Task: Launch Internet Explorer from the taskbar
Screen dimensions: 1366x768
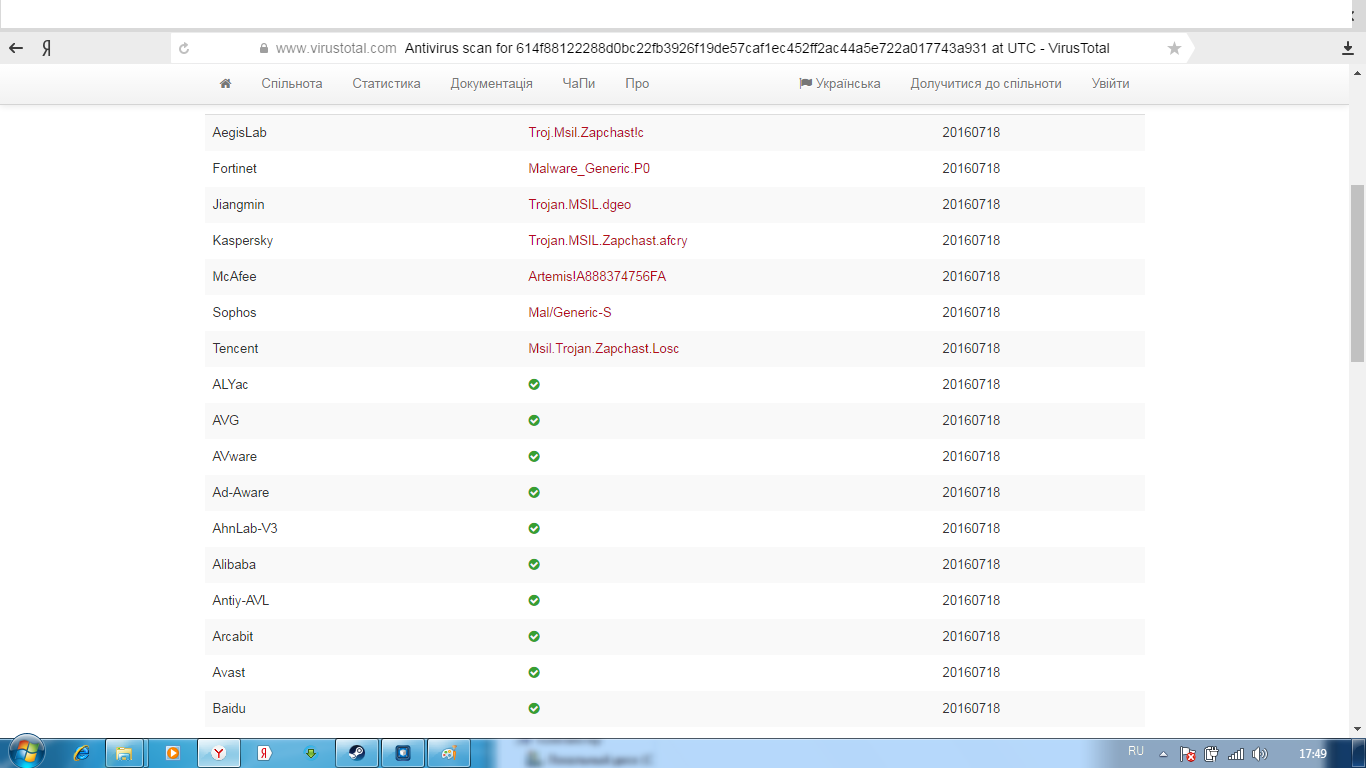Action: coord(82,753)
